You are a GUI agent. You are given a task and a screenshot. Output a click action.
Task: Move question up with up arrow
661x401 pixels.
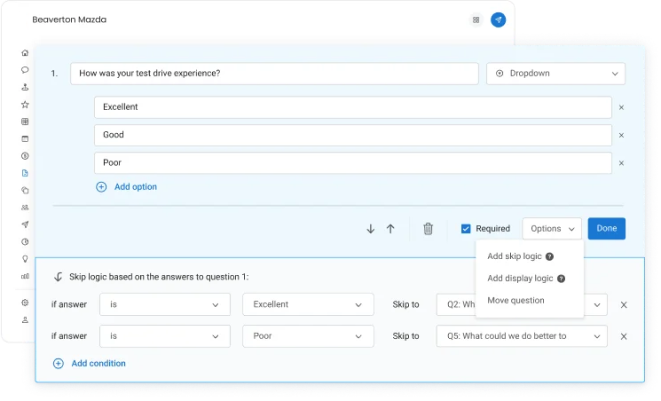(390, 228)
